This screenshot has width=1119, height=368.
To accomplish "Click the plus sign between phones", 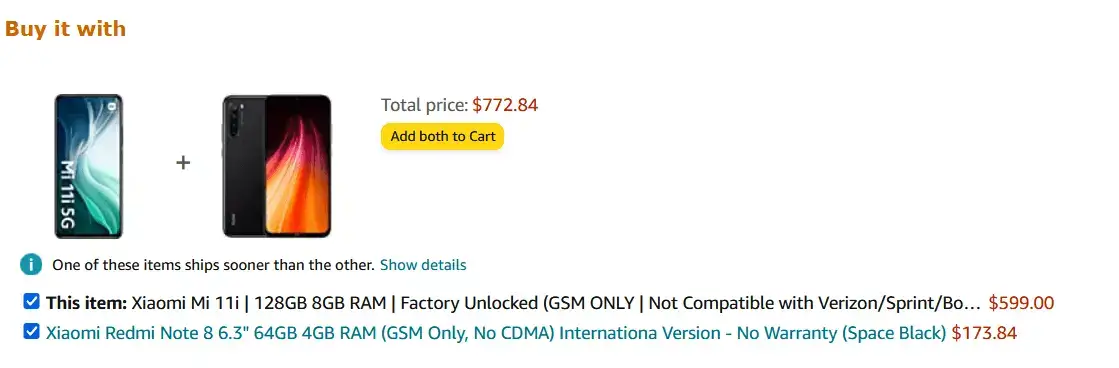I will point(183,163).
